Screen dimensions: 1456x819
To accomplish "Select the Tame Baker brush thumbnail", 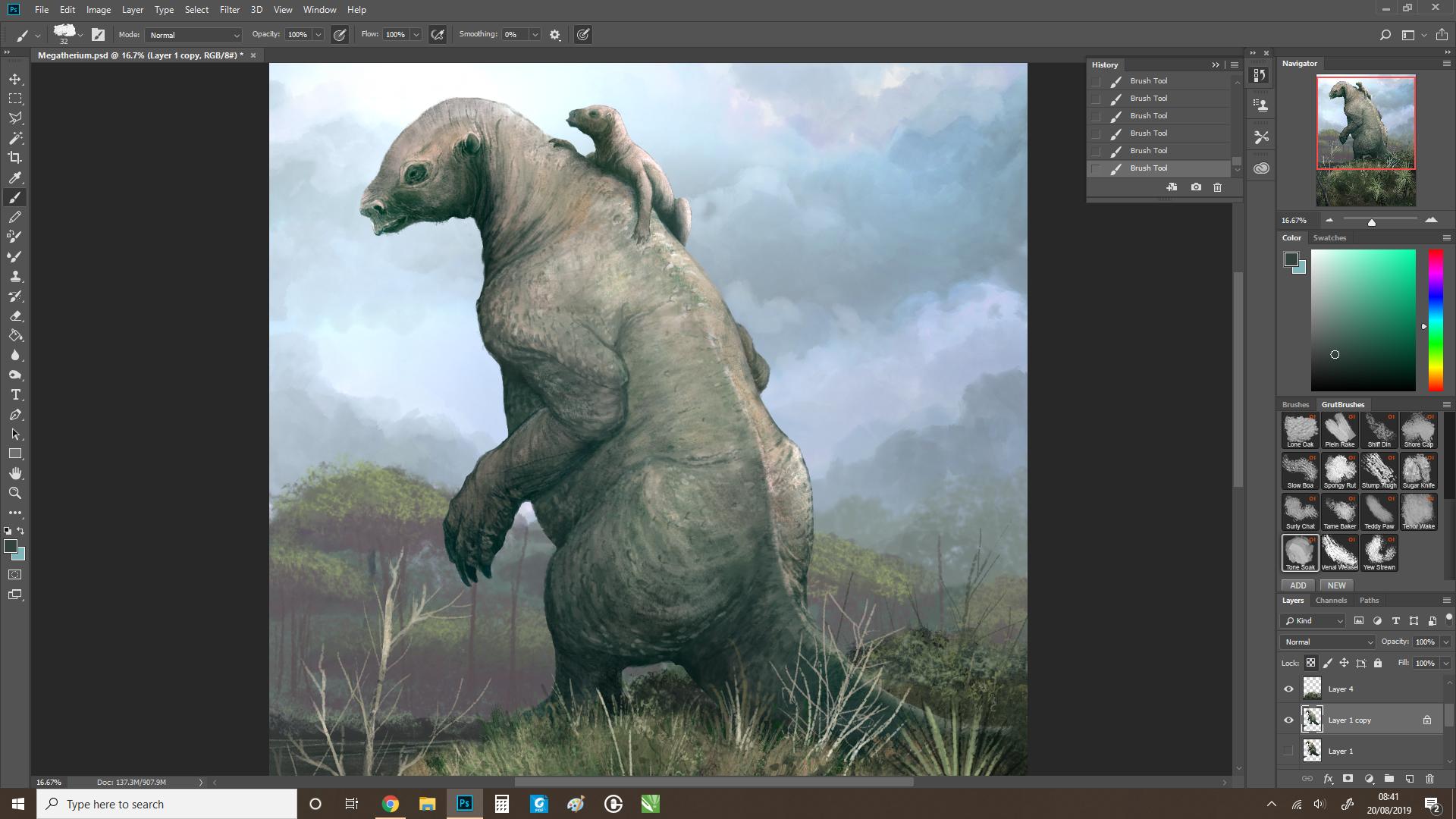I will pyautogui.click(x=1339, y=512).
